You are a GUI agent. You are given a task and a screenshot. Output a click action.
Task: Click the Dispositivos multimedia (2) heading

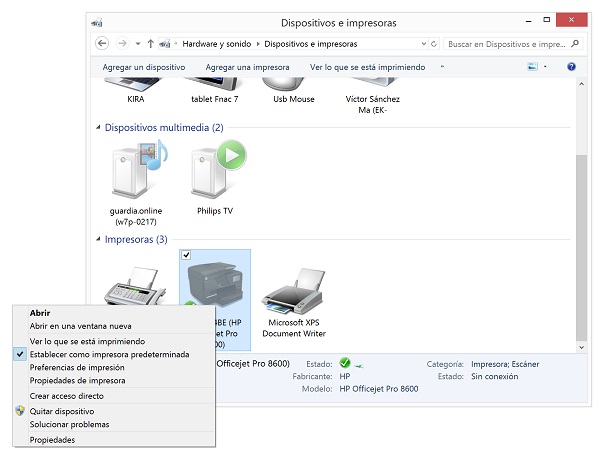[164, 127]
